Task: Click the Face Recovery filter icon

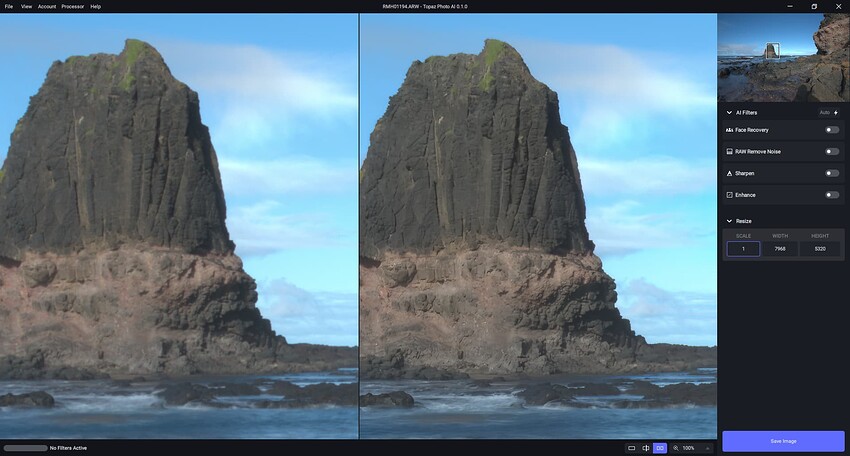Action: click(729, 130)
